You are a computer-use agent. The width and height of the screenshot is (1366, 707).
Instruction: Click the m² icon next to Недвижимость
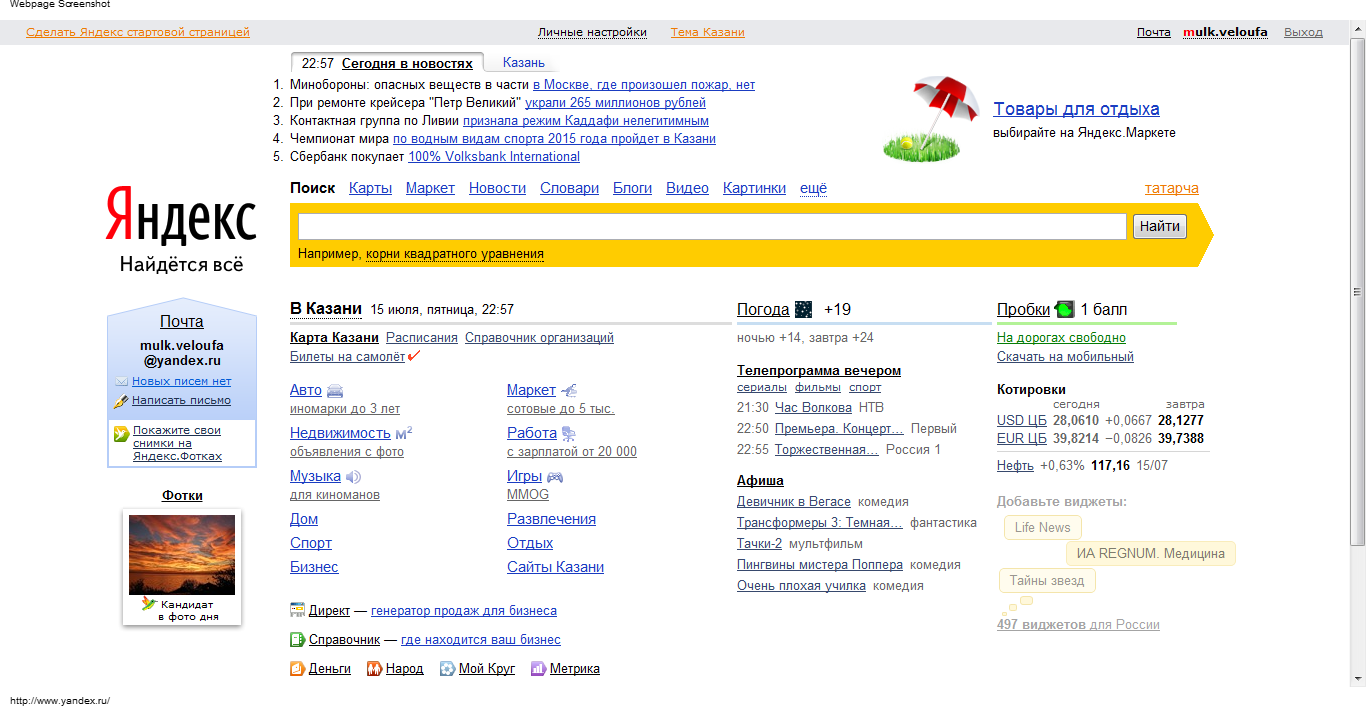[x=404, y=433]
